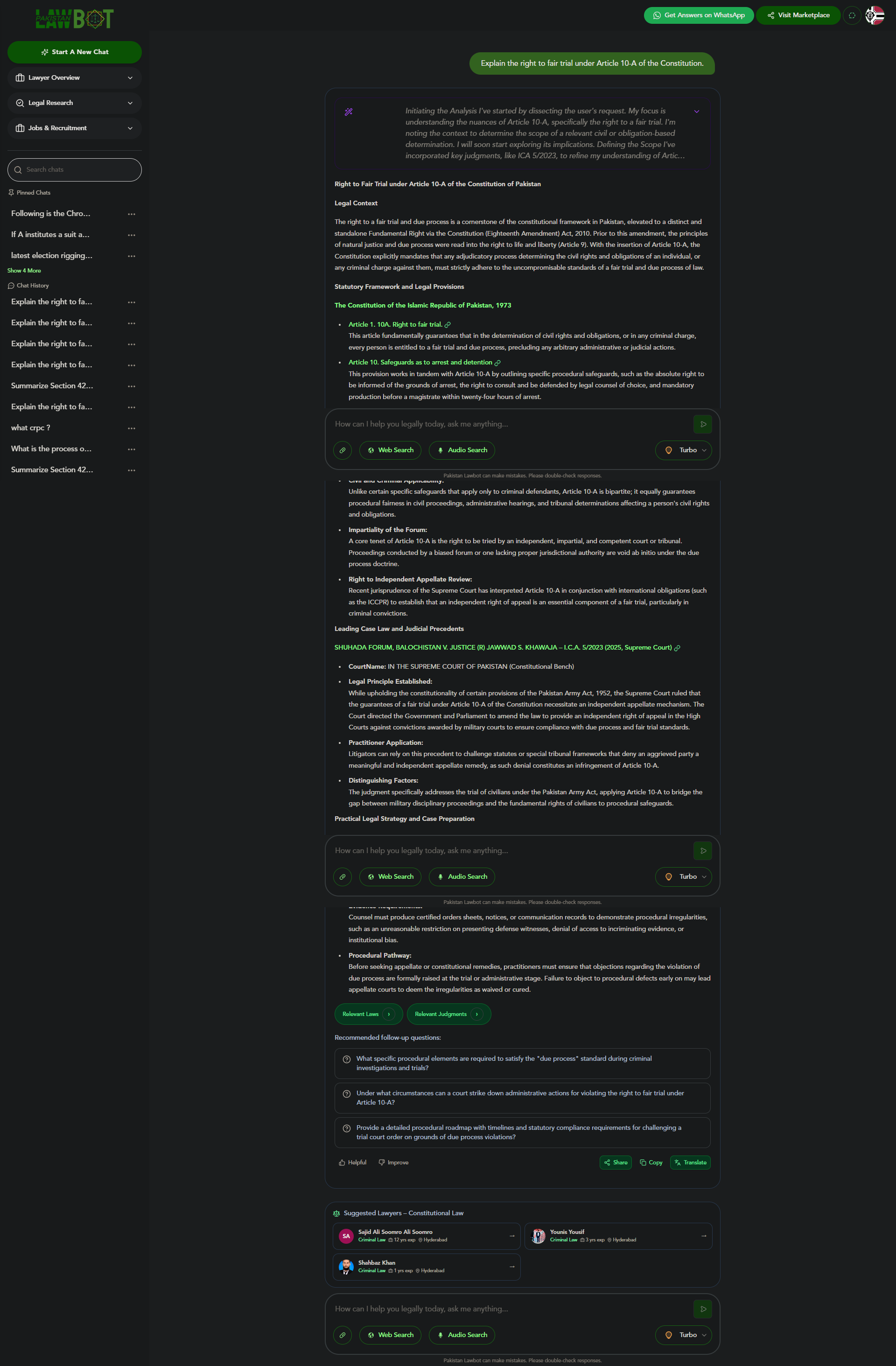
Task: Click the WhatsApp icon in top bar
Action: [657, 15]
